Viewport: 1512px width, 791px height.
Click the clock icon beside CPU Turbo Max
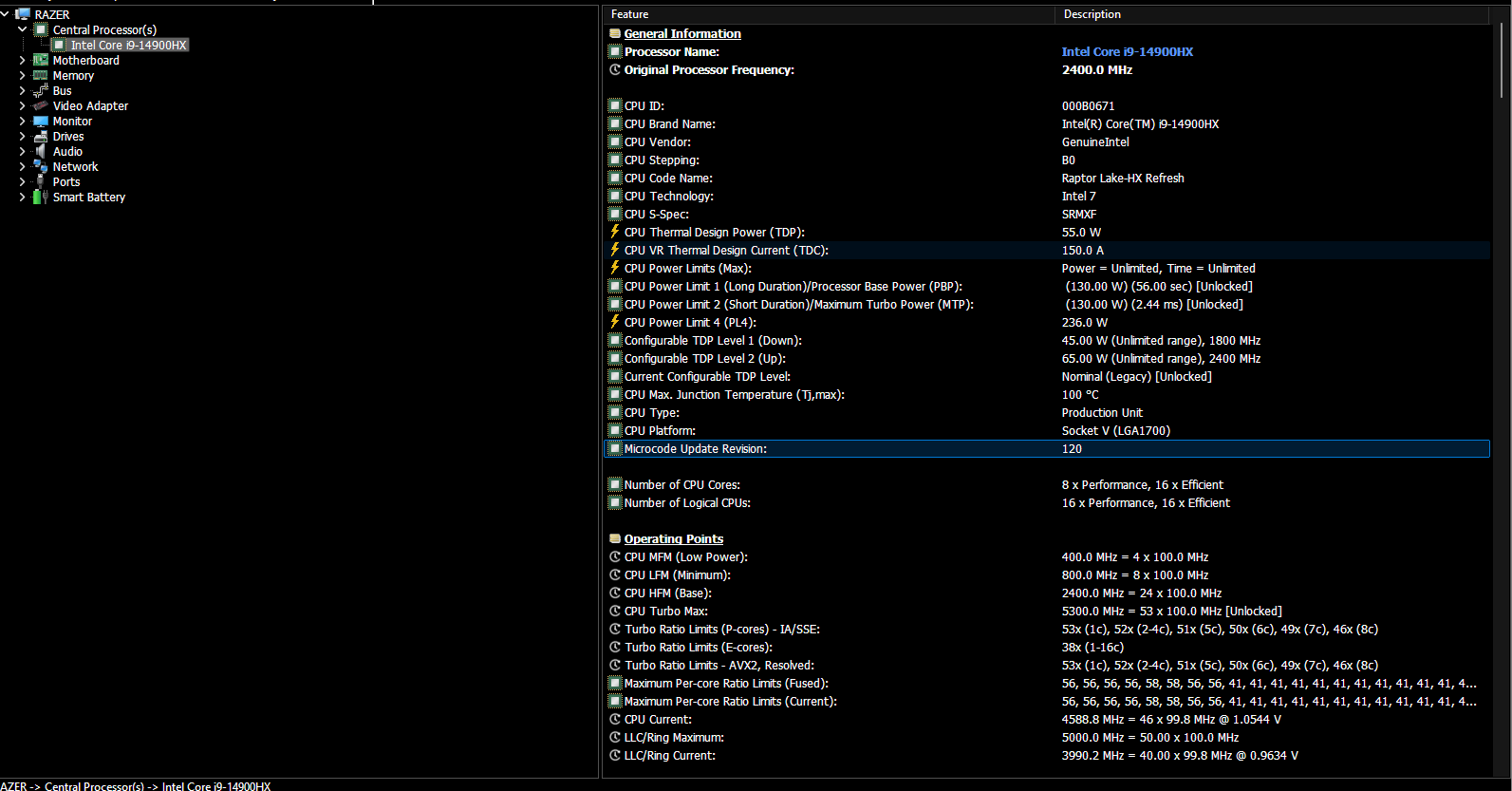615,611
